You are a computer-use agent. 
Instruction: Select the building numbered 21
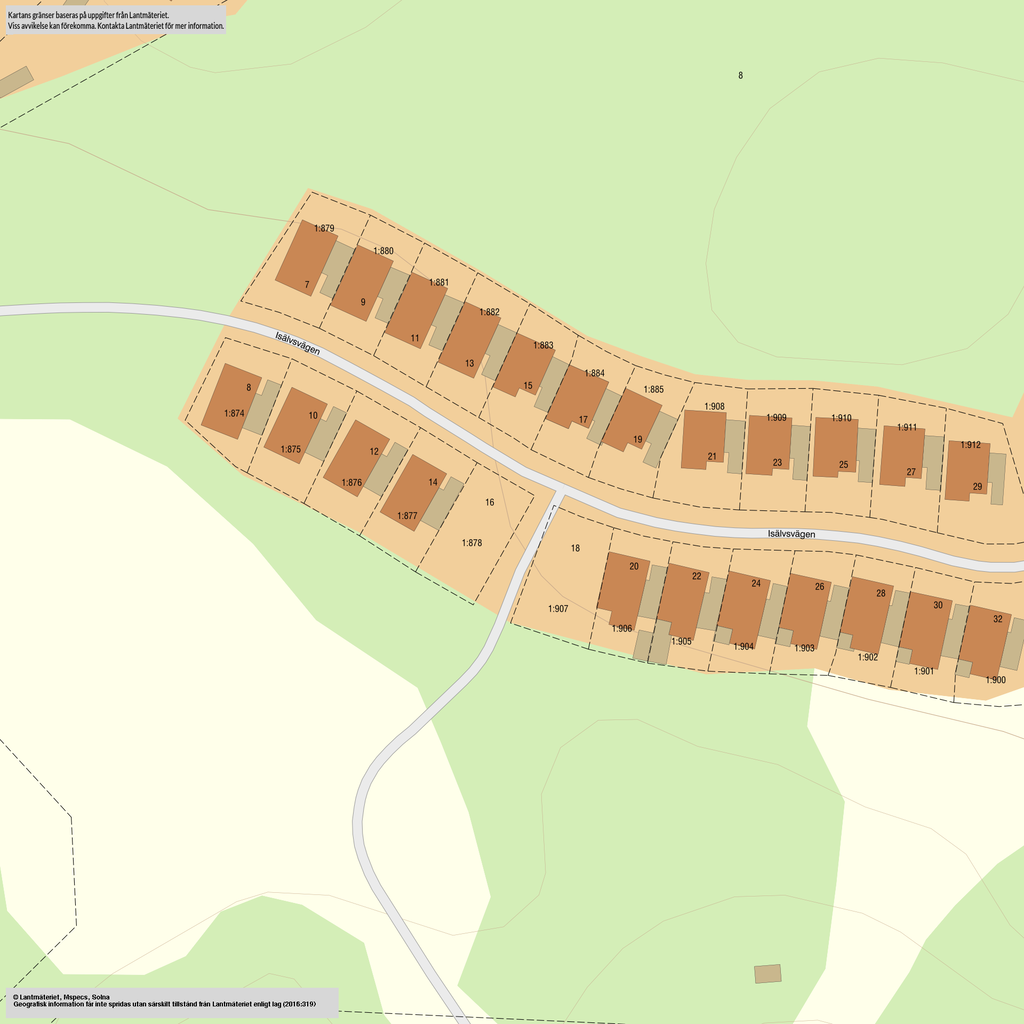(703, 438)
